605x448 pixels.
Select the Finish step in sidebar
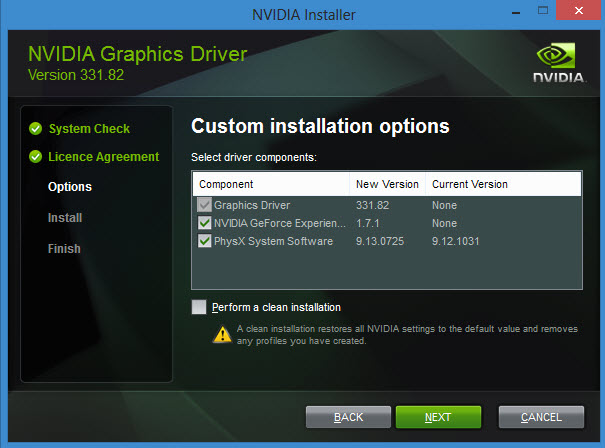64,248
